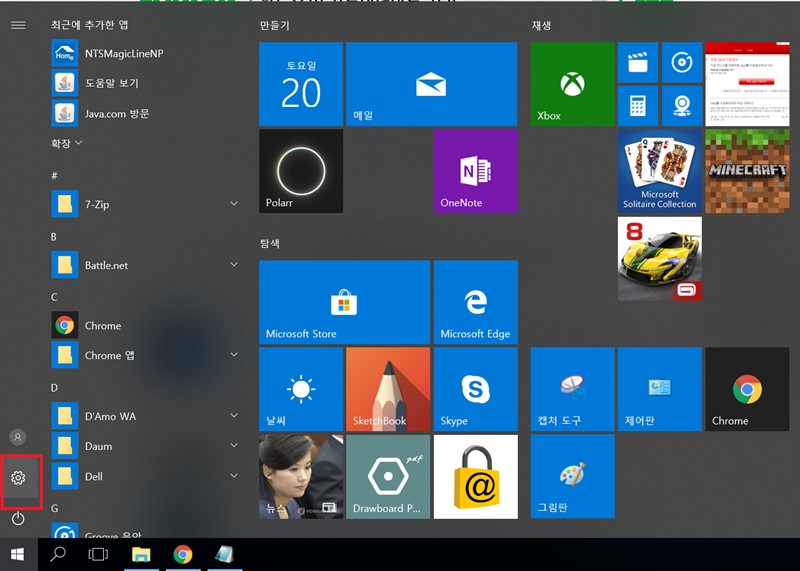Click the G letter index header
This screenshot has height=571, width=800.
click(x=55, y=508)
